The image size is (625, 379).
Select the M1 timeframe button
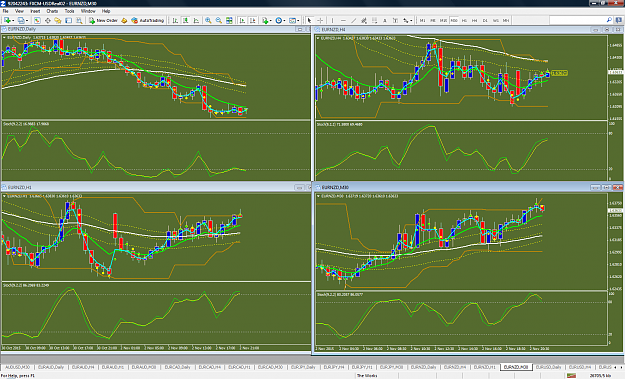pos(423,20)
